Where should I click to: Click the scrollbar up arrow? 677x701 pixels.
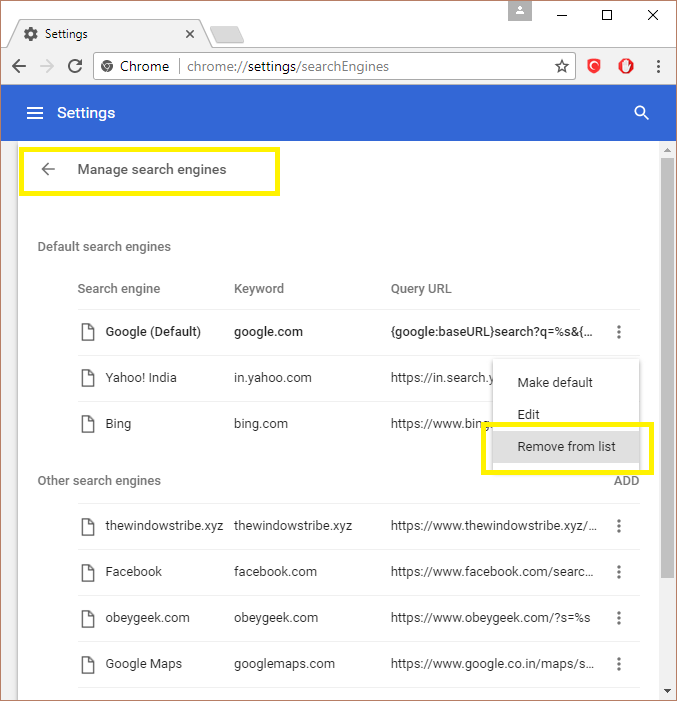coord(667,150)
